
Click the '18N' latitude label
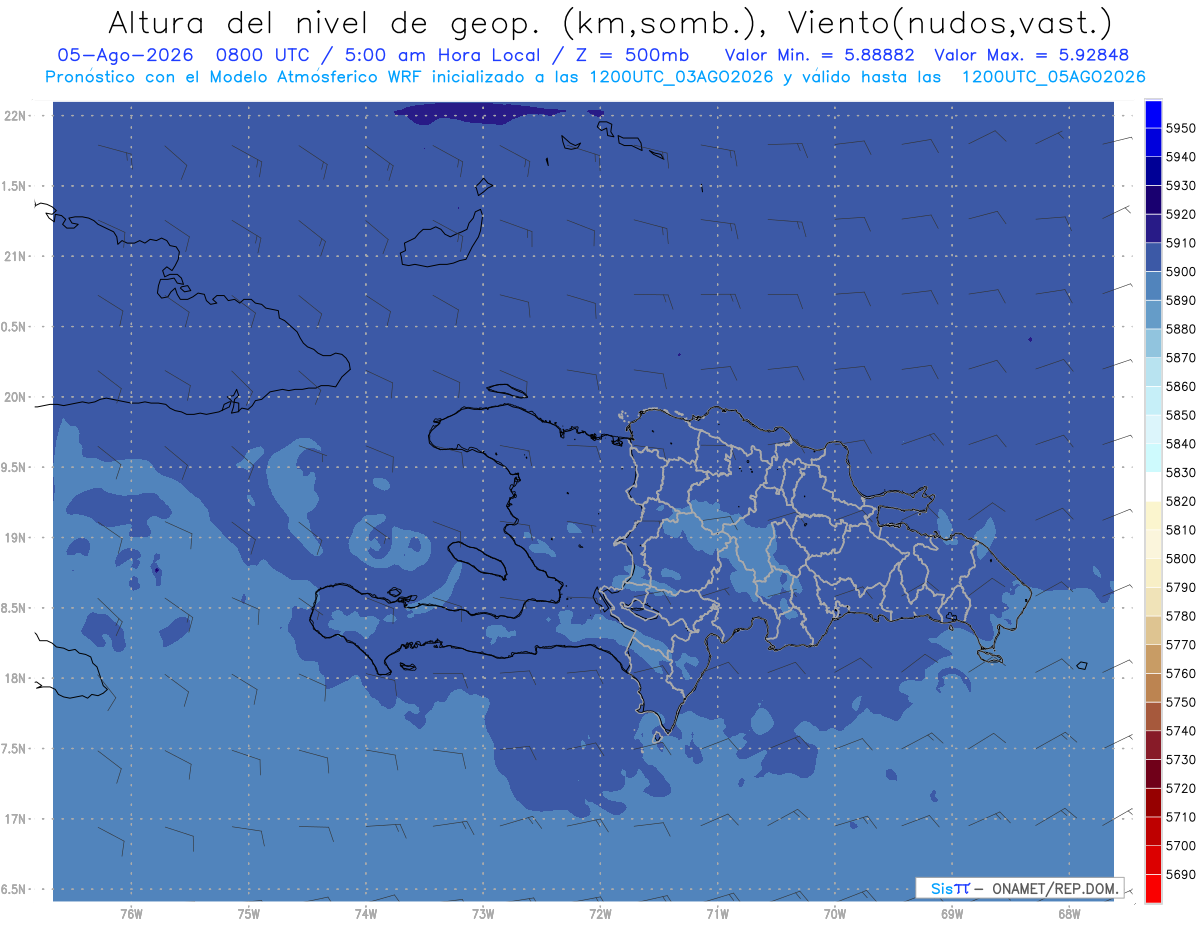(17, 678)
